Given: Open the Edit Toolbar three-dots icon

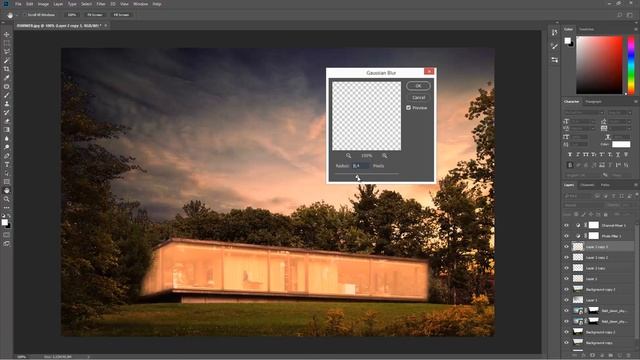Looking at the screenshot, I should 7,208.
